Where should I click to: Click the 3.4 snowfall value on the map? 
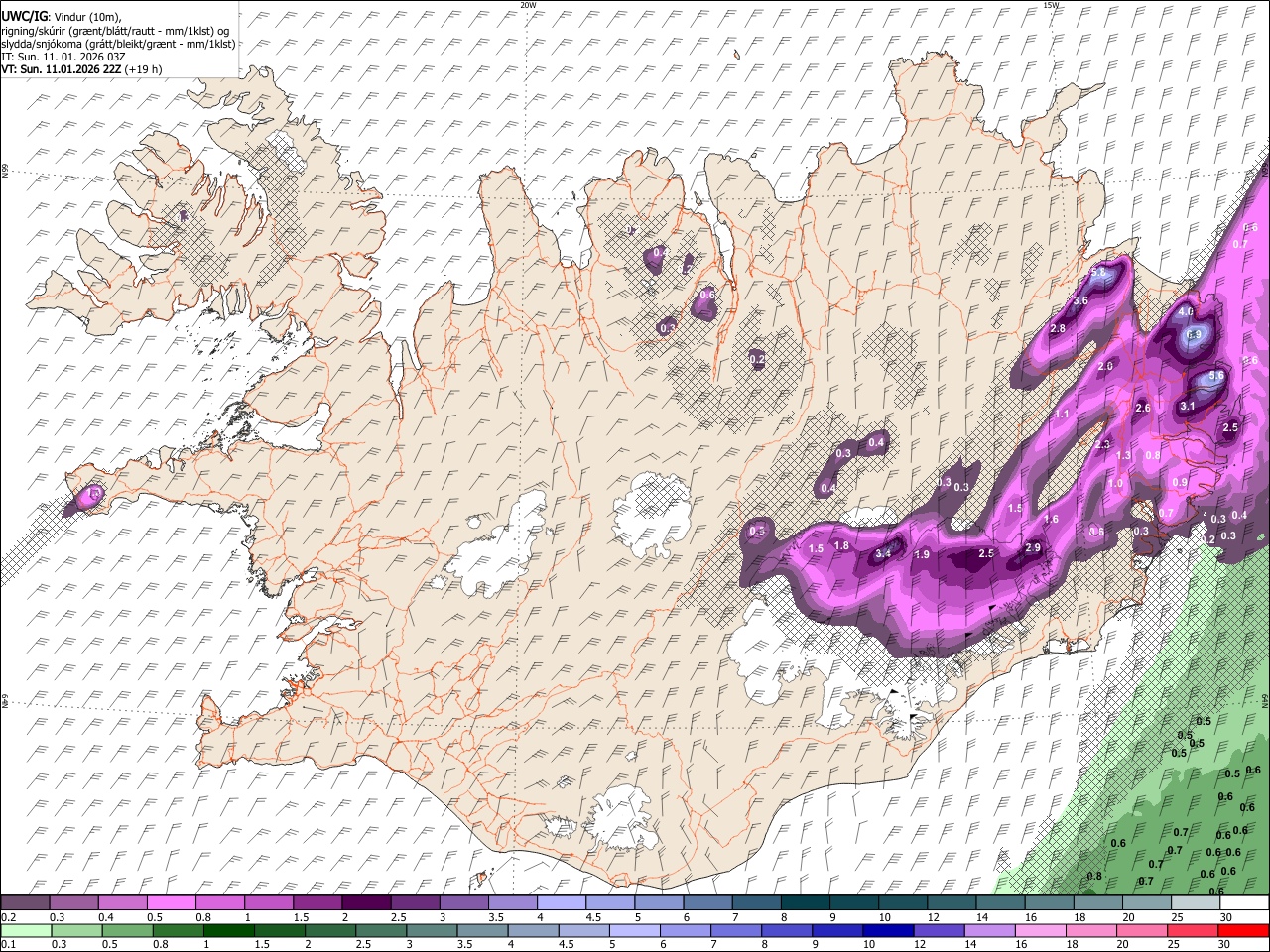coord(882,553)
